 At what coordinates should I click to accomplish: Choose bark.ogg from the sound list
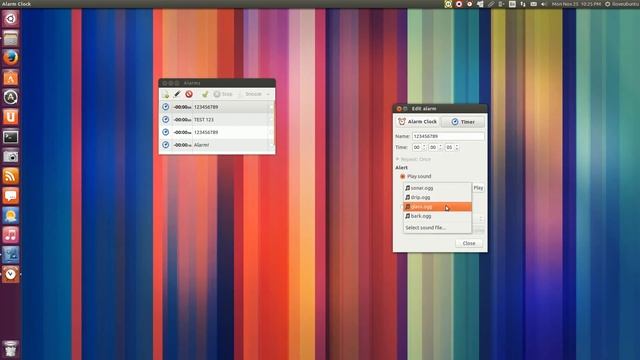click(437, 216)
